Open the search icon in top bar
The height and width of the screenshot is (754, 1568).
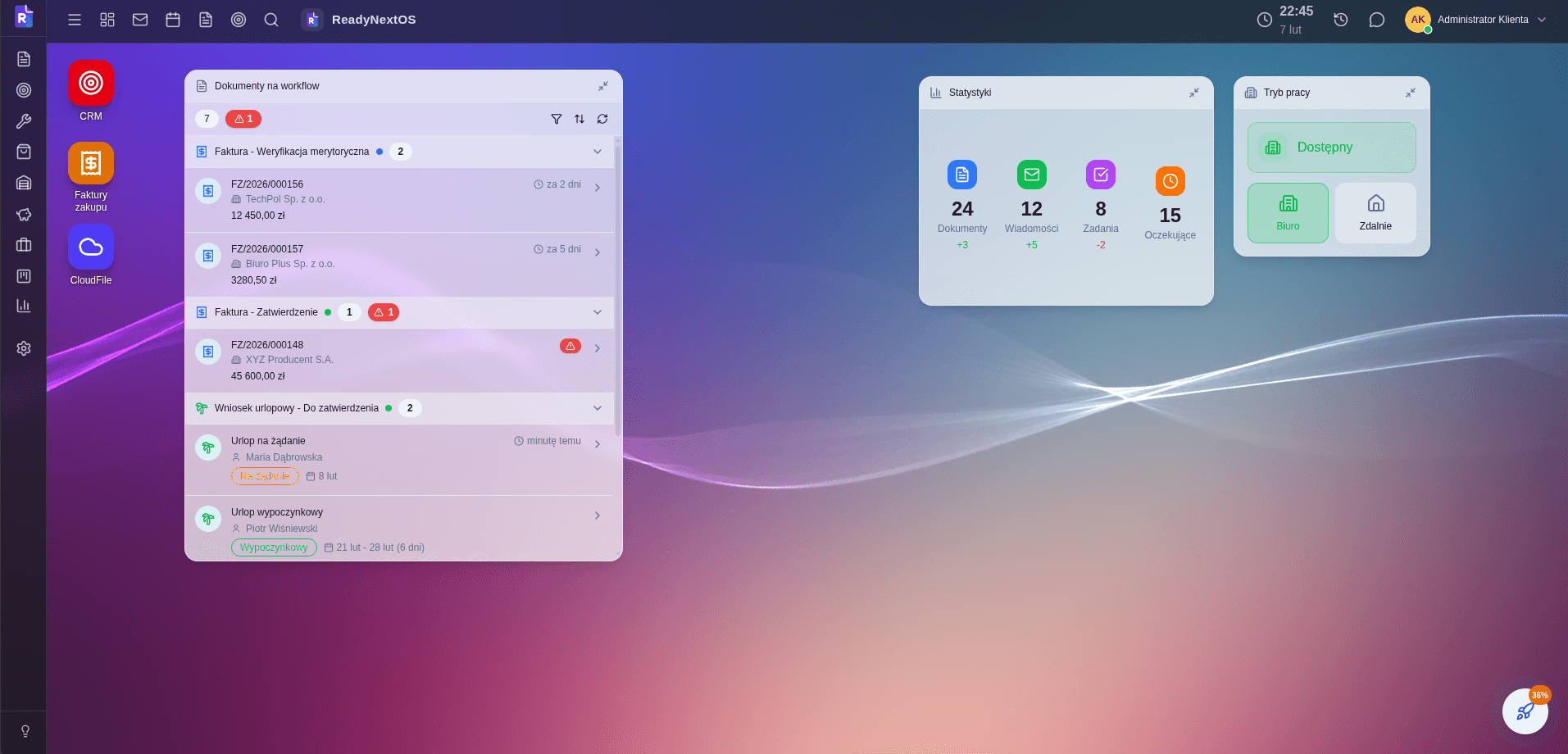click(271, 20)
